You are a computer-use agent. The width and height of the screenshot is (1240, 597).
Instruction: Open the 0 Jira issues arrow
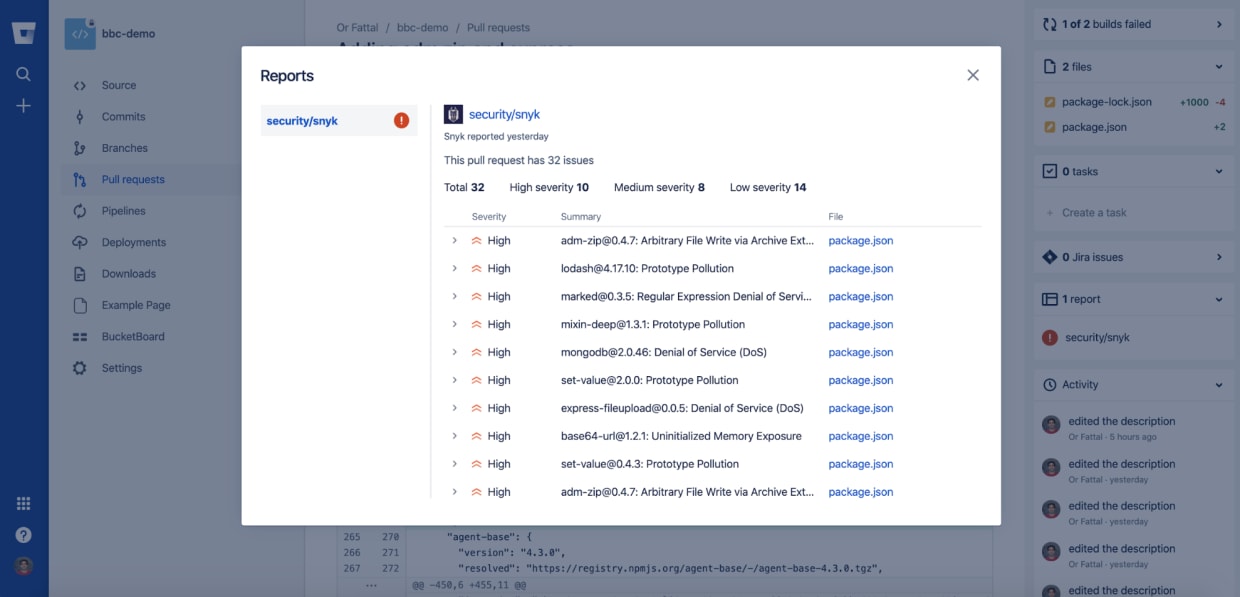[1219, 257]
